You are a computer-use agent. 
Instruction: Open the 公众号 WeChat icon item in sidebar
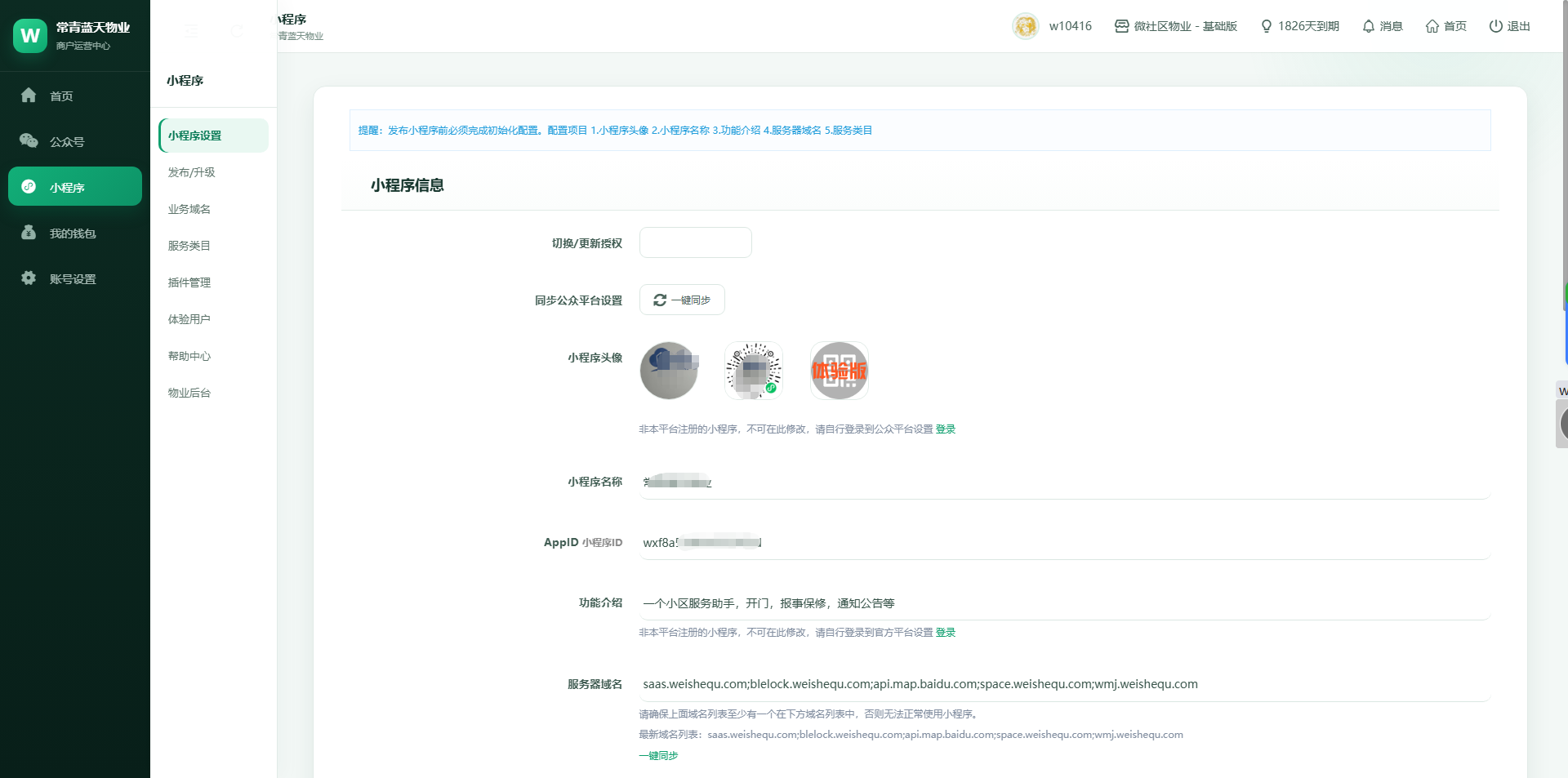75,141
